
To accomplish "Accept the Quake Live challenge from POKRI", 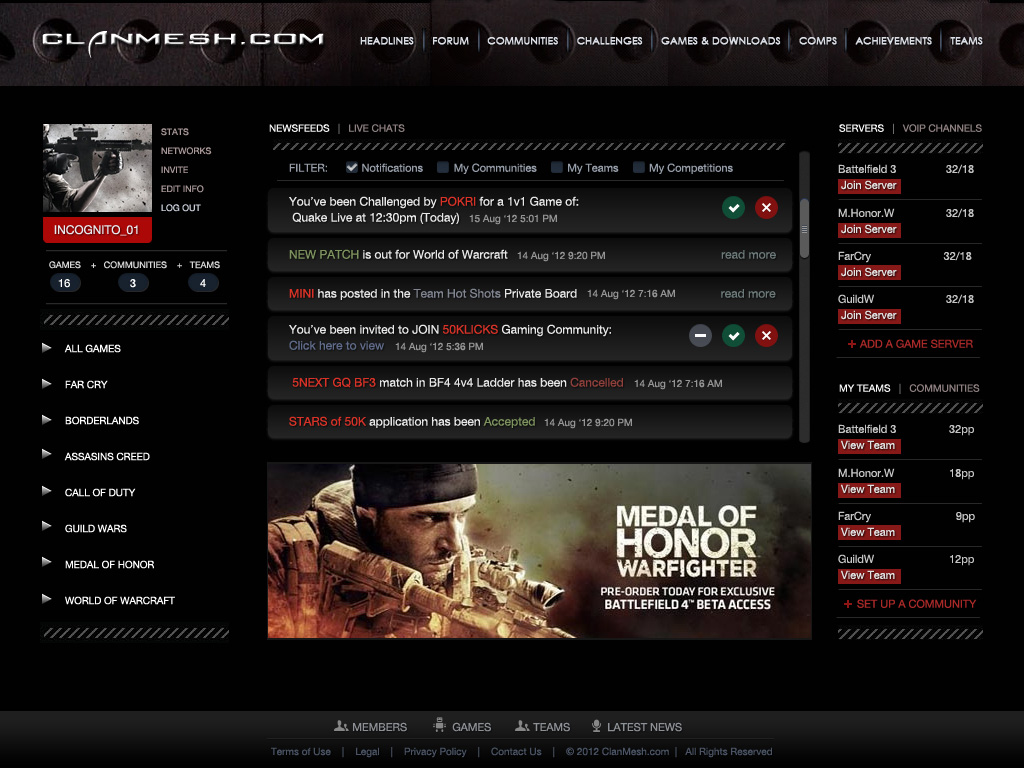I will 734,208.
